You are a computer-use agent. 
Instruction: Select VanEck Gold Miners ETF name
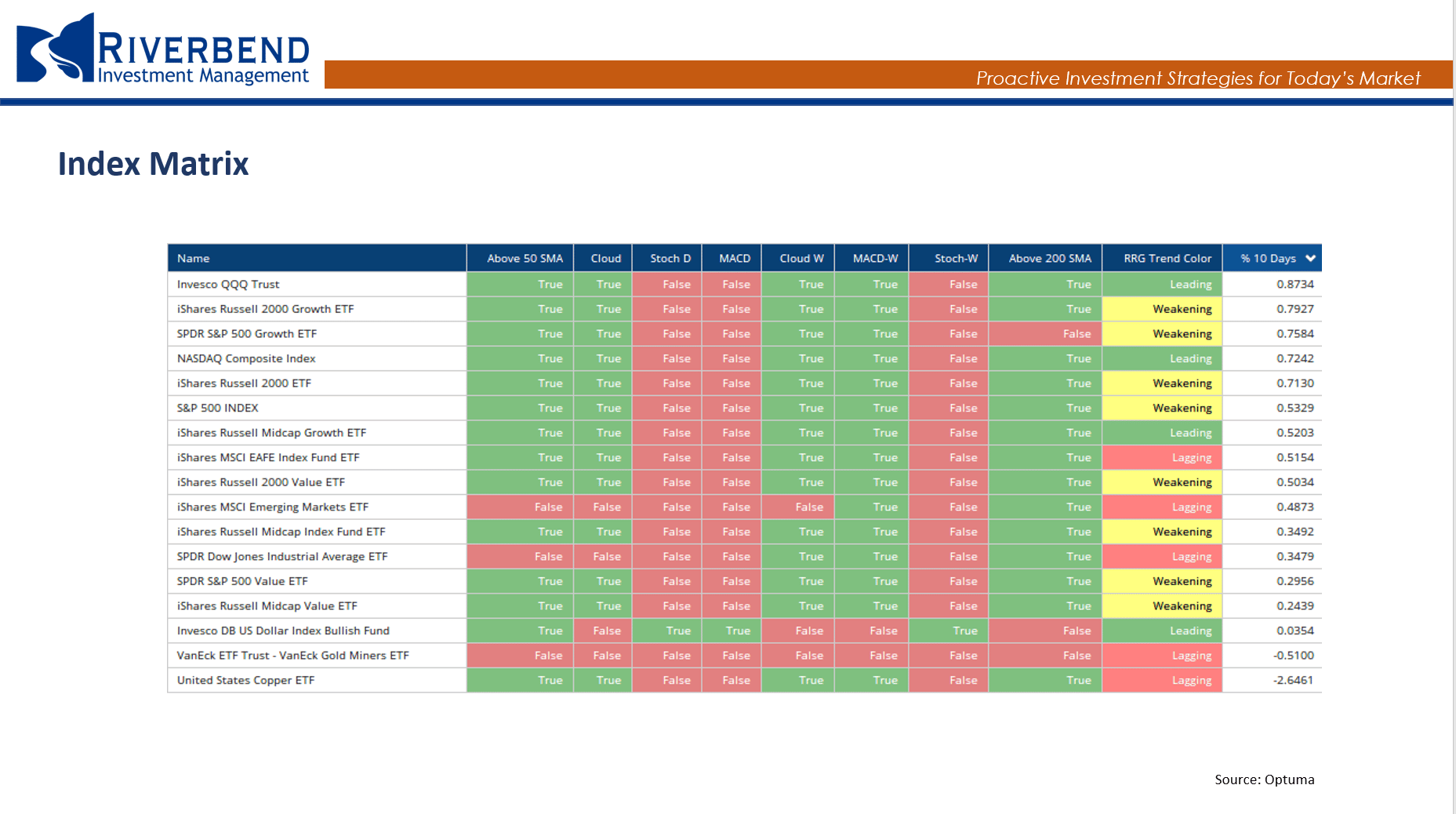pyautogui.click(x=293, y=655)
